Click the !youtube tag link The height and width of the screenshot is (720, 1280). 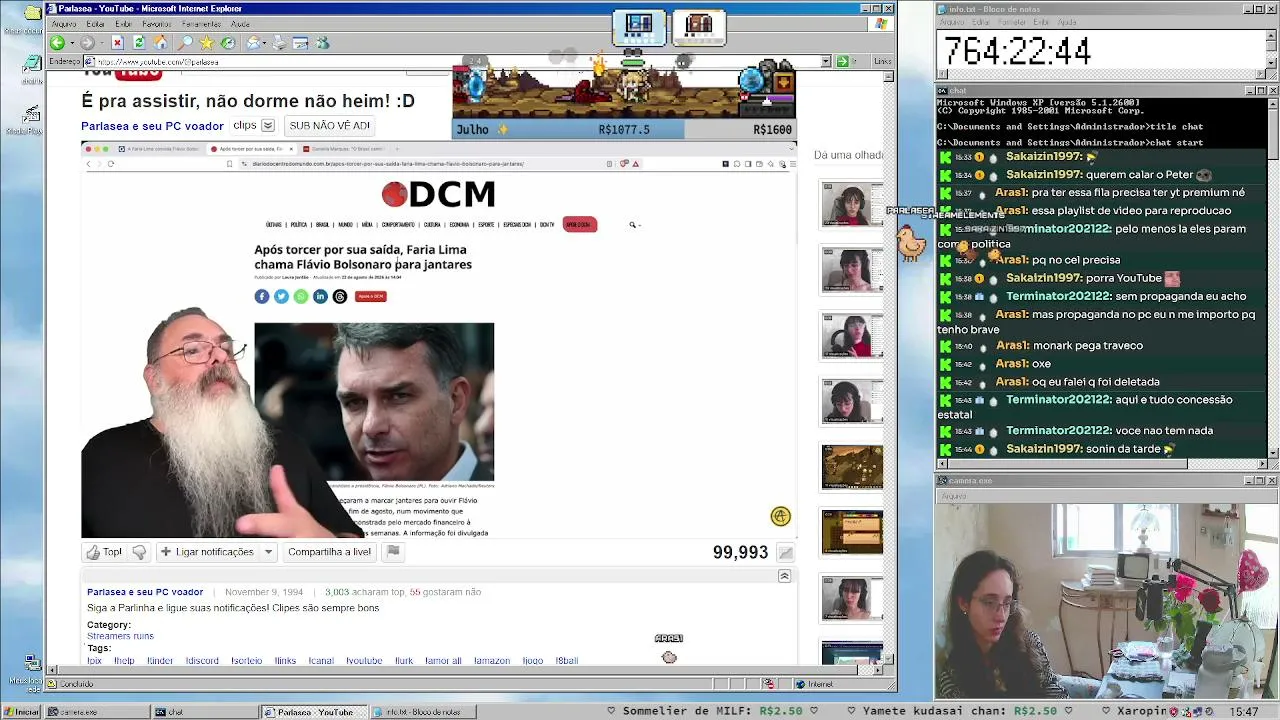[x=364, y=661]
